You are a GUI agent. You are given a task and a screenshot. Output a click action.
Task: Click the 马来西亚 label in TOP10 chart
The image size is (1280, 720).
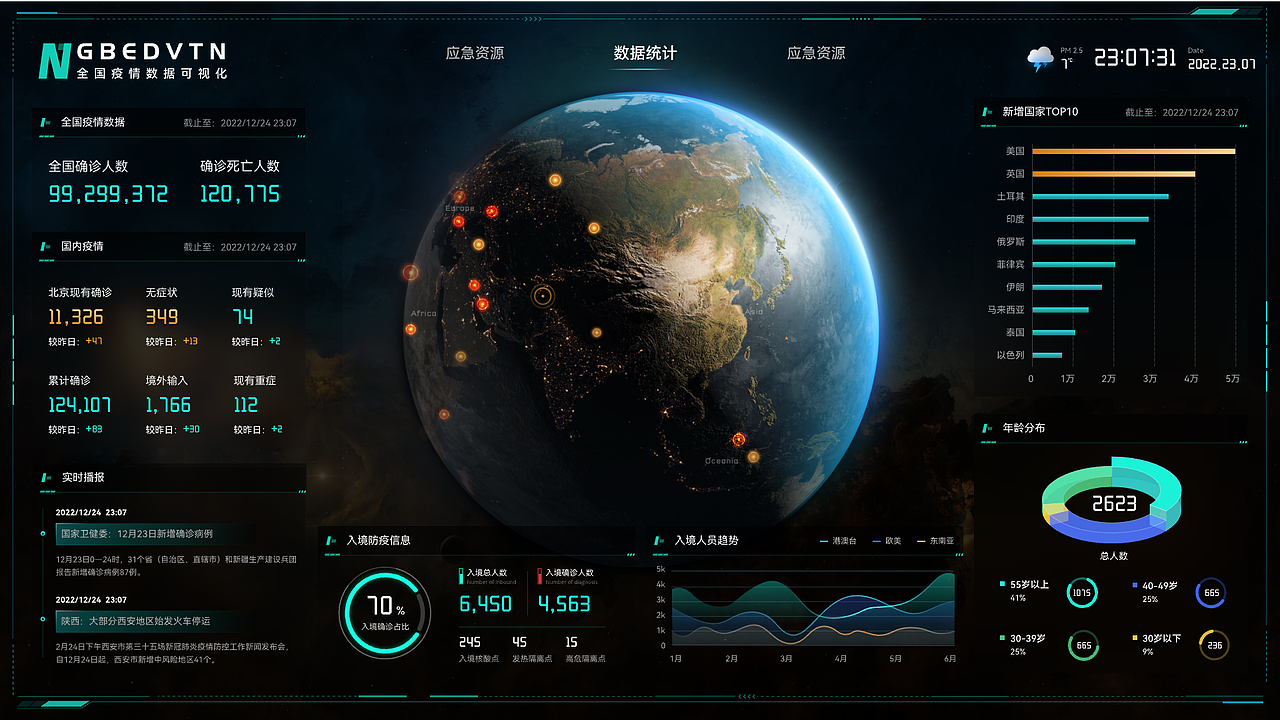[1006, 310]
